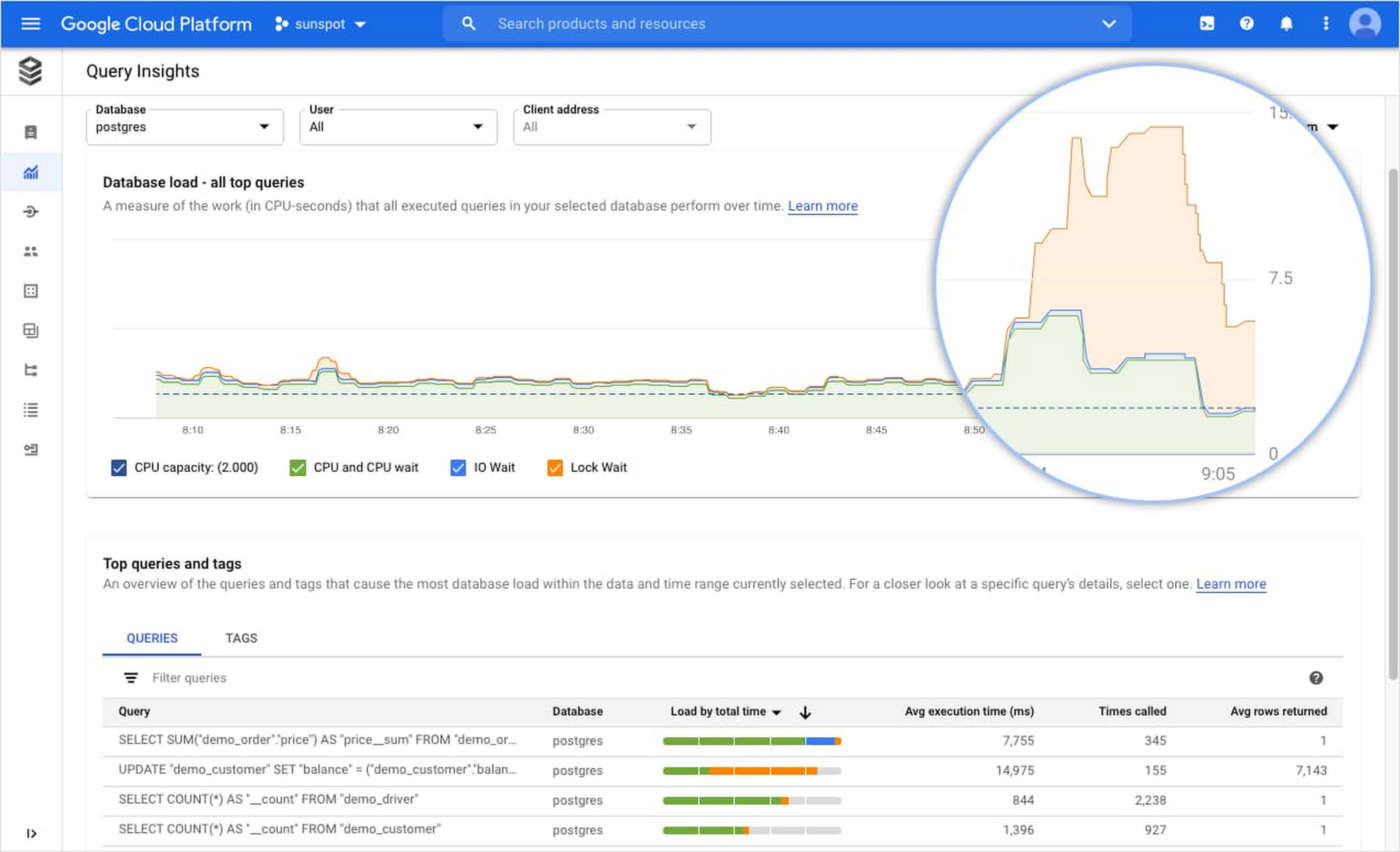Image resolution: width=1400 pixels, height=852 pixels.
Task: Disable the Lock Wait checkbox
Action: (555, 467)
